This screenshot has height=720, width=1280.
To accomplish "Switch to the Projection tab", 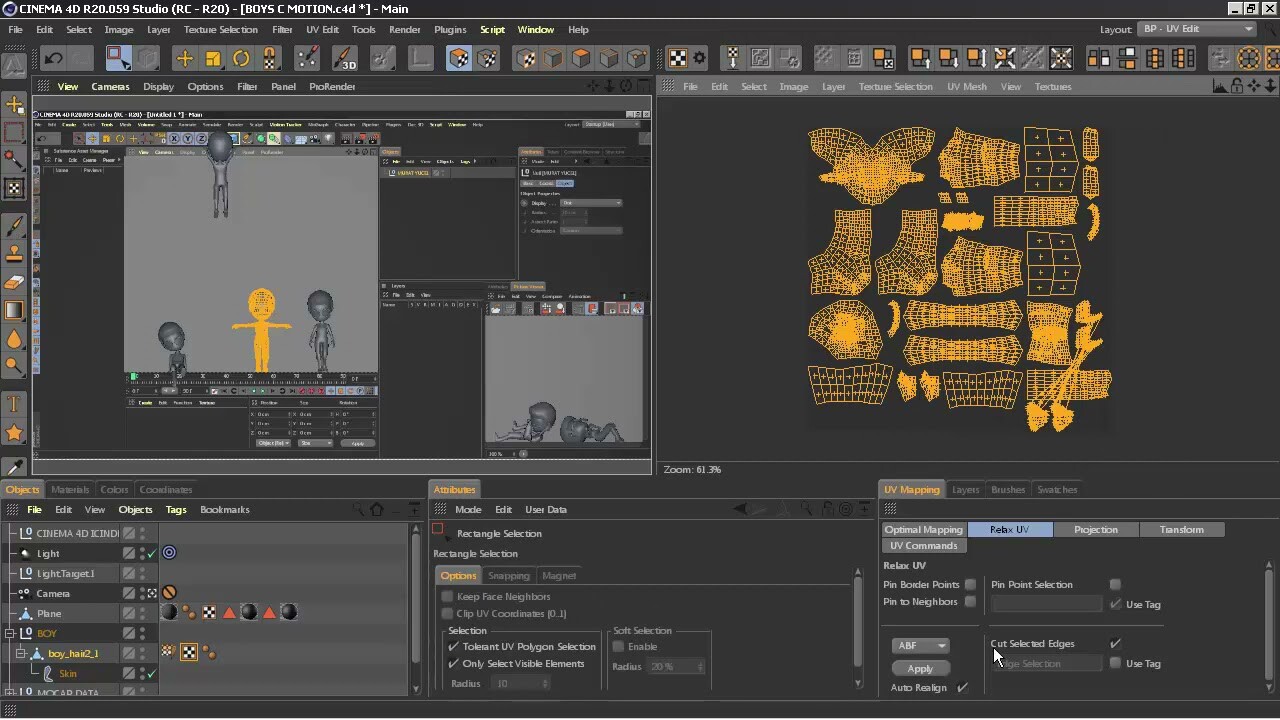I will pos(1096,529).
